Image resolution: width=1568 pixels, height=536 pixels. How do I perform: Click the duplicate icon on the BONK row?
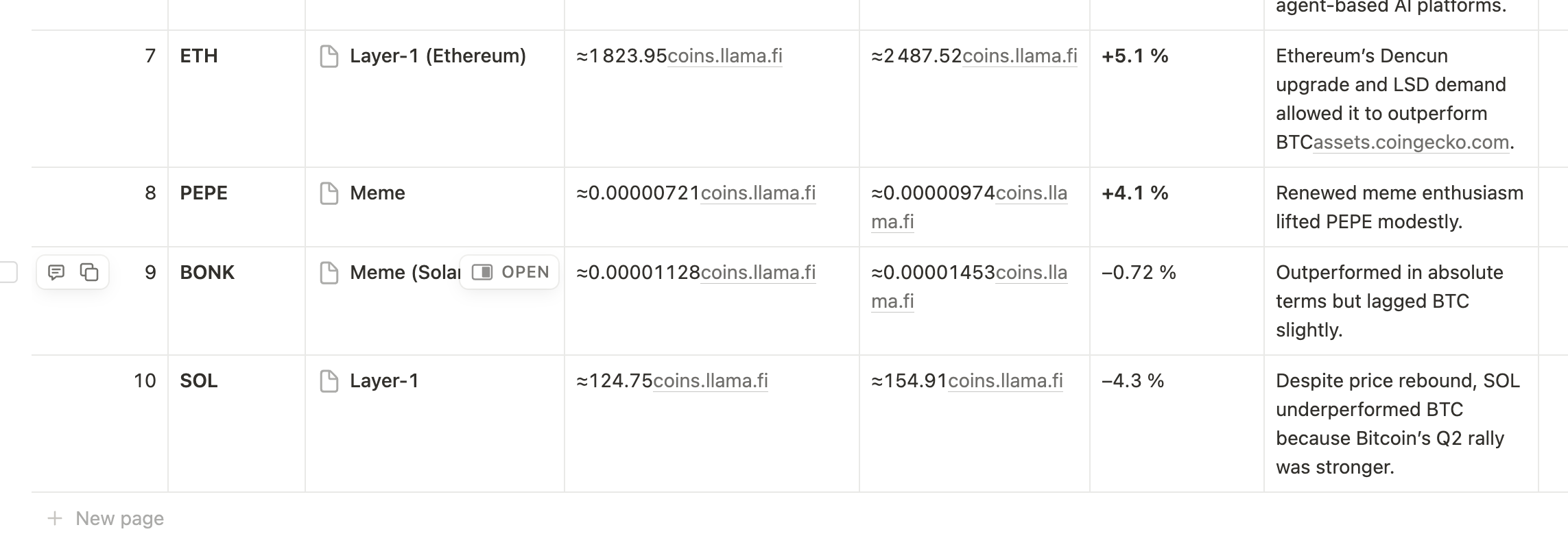coord(90,272)
